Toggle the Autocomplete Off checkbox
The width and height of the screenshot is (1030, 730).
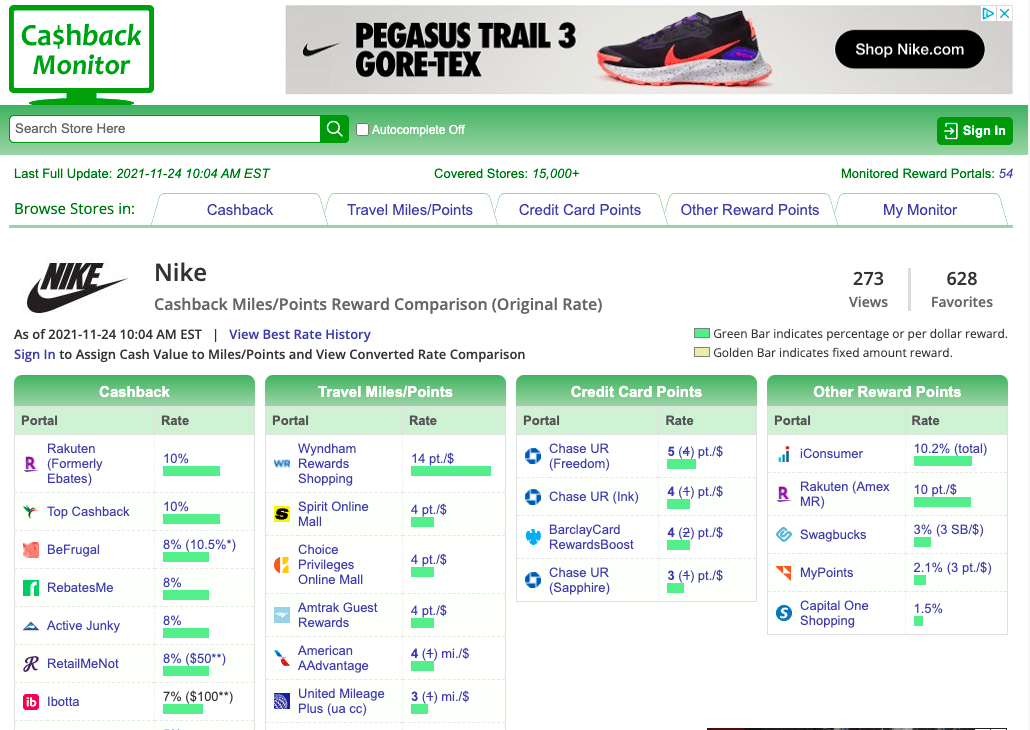(362, 129)
